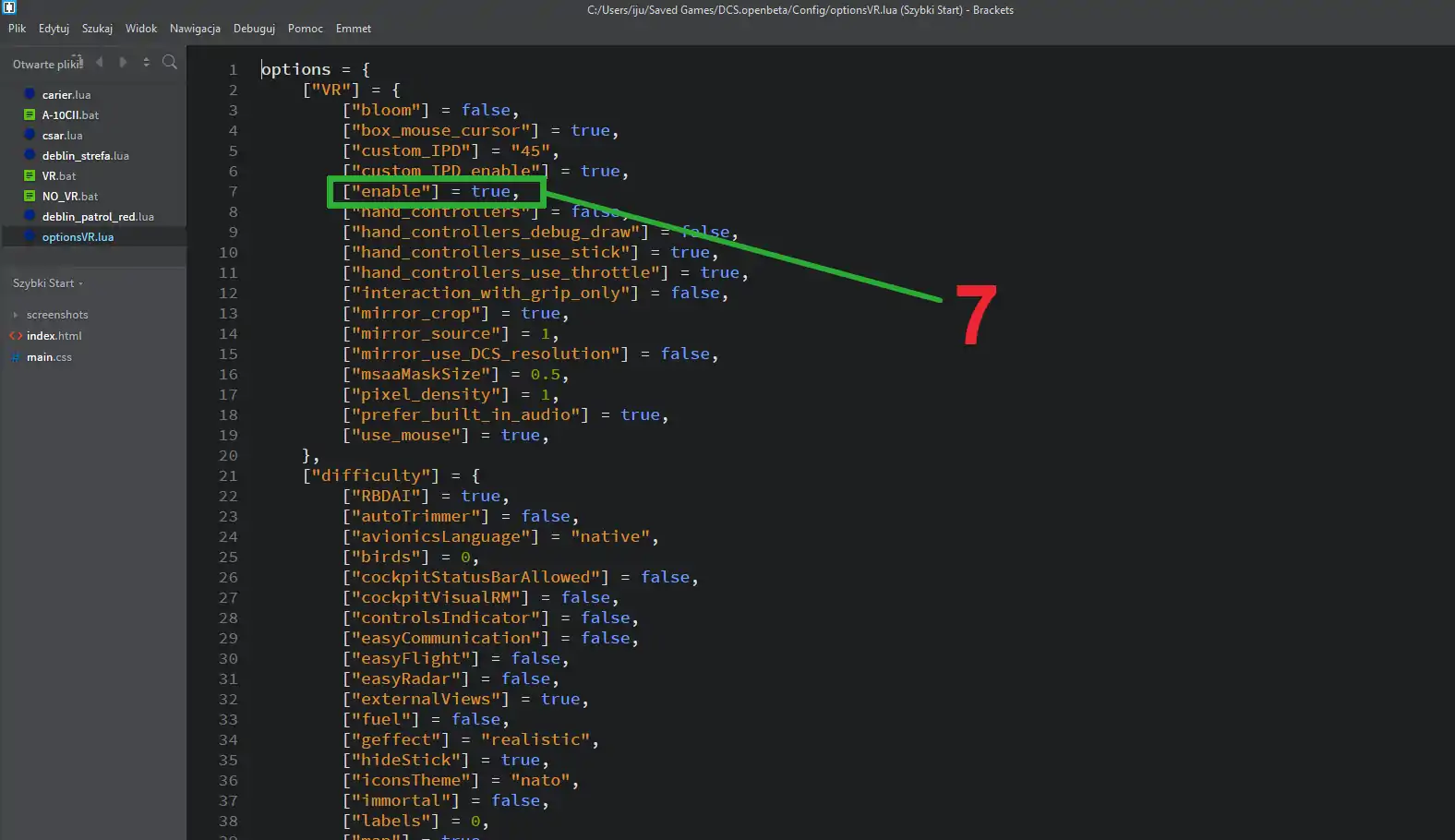1455x840 pixels.
Task: Click the ["difficulty"] key on line 21
Action: tap(370, 475)
